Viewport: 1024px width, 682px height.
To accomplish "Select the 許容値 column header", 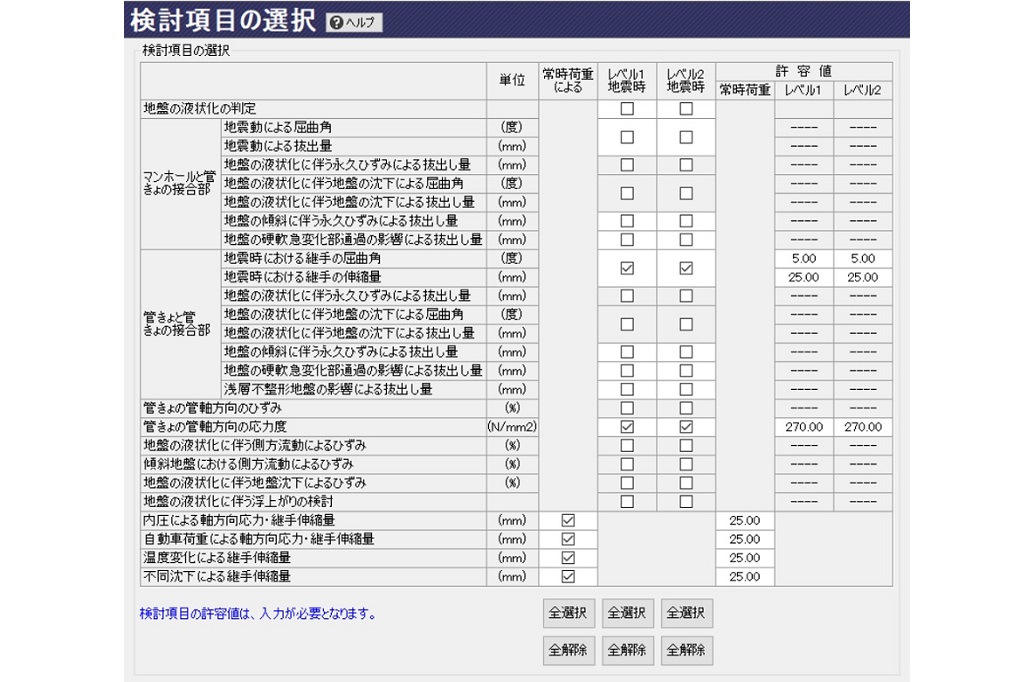I will 804,71.
